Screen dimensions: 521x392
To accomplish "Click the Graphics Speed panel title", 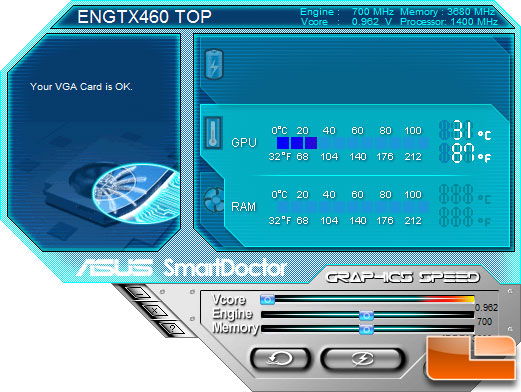I will (403, 277).
